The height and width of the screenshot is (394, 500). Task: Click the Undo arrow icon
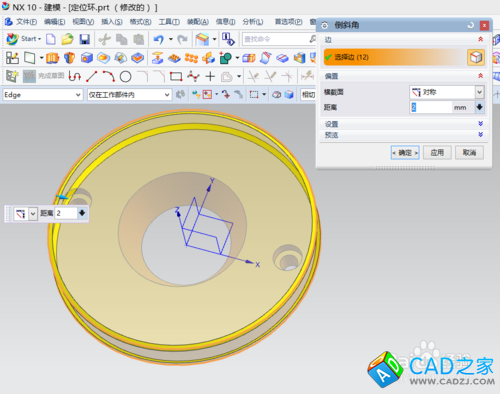tap(159, 39)
